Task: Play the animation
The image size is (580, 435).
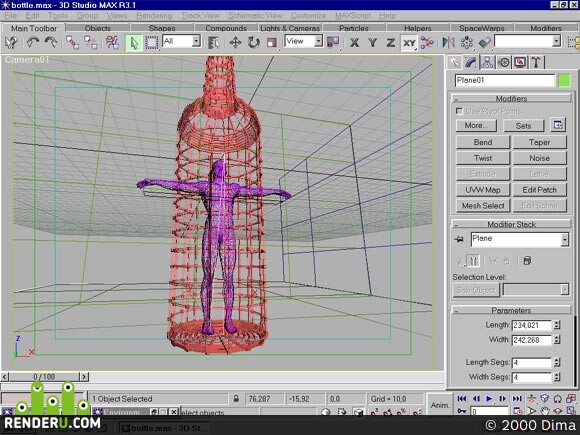Action: [x=489, y=398]
